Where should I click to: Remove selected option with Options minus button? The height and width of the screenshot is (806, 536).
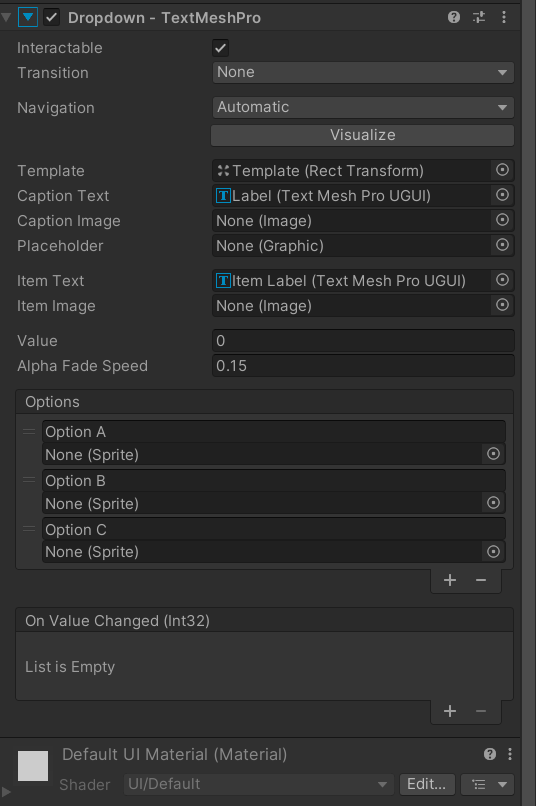click(x=481, y=580)
